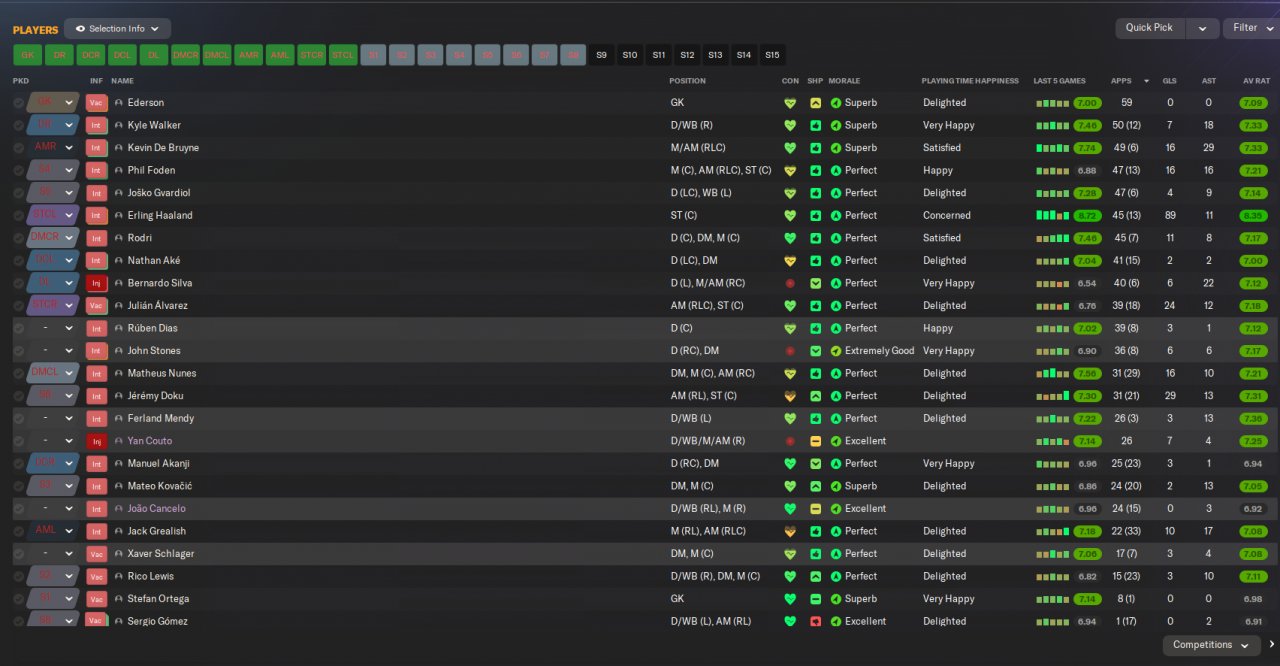Click the Vac badge beside Julián Álvarez
This screenshot has width=1280, height=666.
[x=96, y=306]
